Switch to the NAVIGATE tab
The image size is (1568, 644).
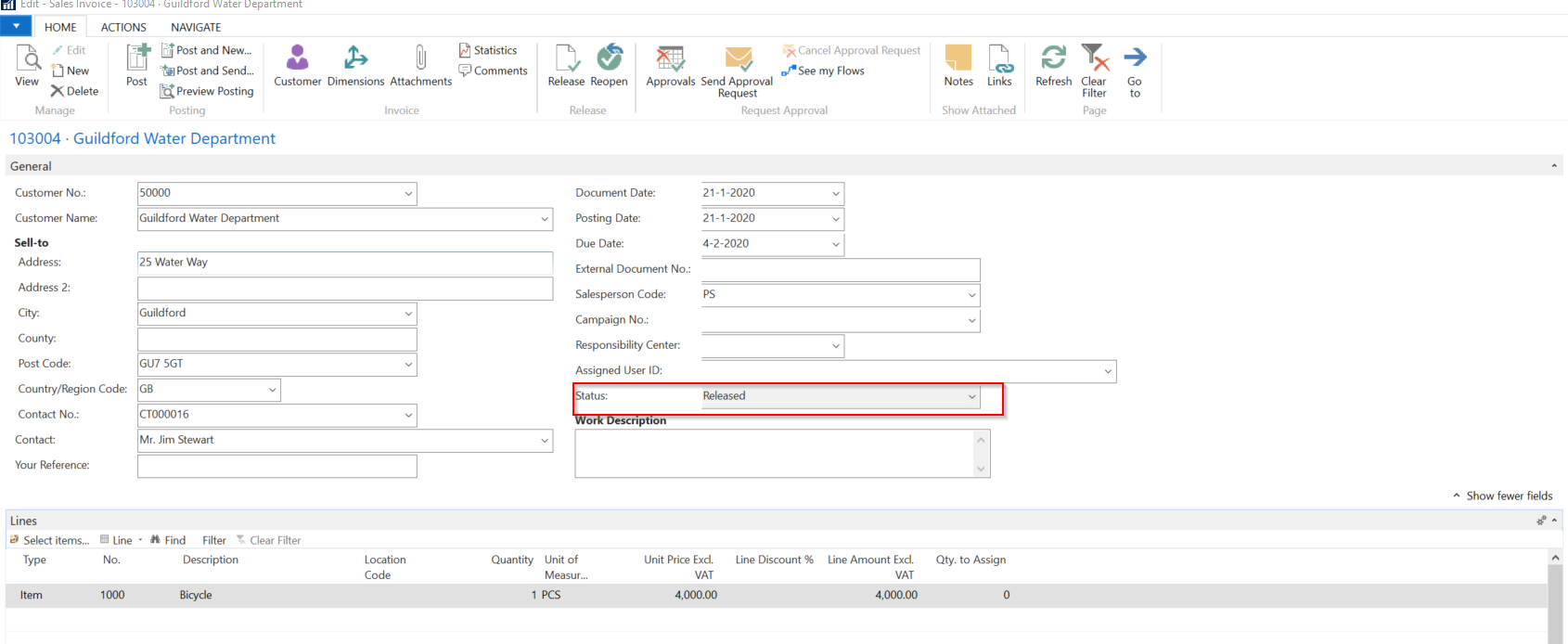[196, 27]
